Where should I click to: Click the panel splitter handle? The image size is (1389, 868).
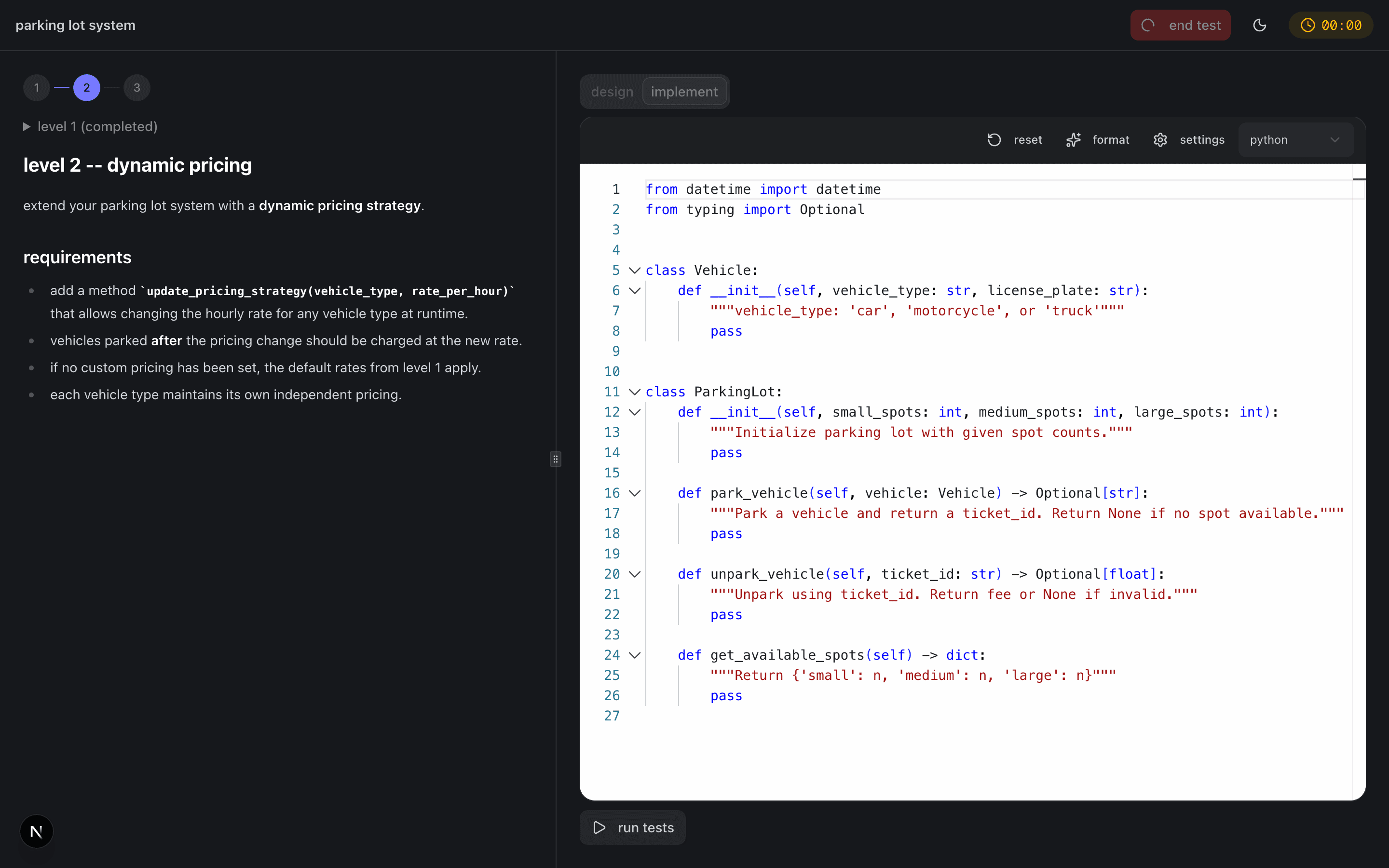(555, 459)
